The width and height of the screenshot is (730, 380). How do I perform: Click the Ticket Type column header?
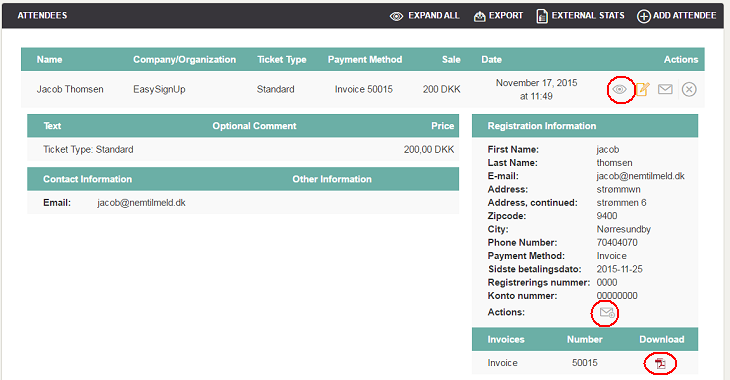[282, 60]
